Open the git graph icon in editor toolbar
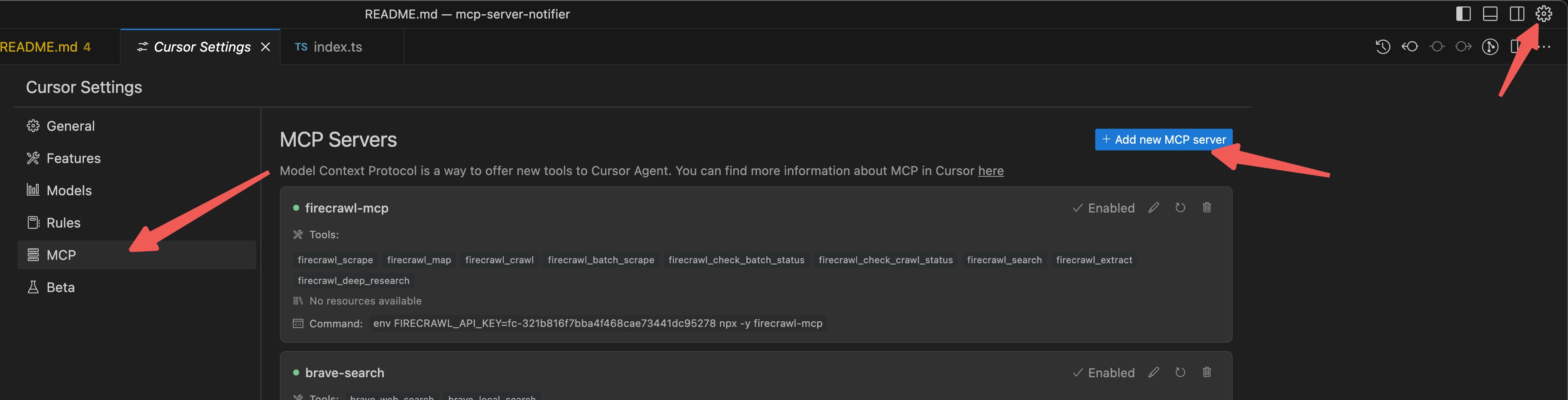This screenshot has height=400, width=1568. coord(1490,47)
